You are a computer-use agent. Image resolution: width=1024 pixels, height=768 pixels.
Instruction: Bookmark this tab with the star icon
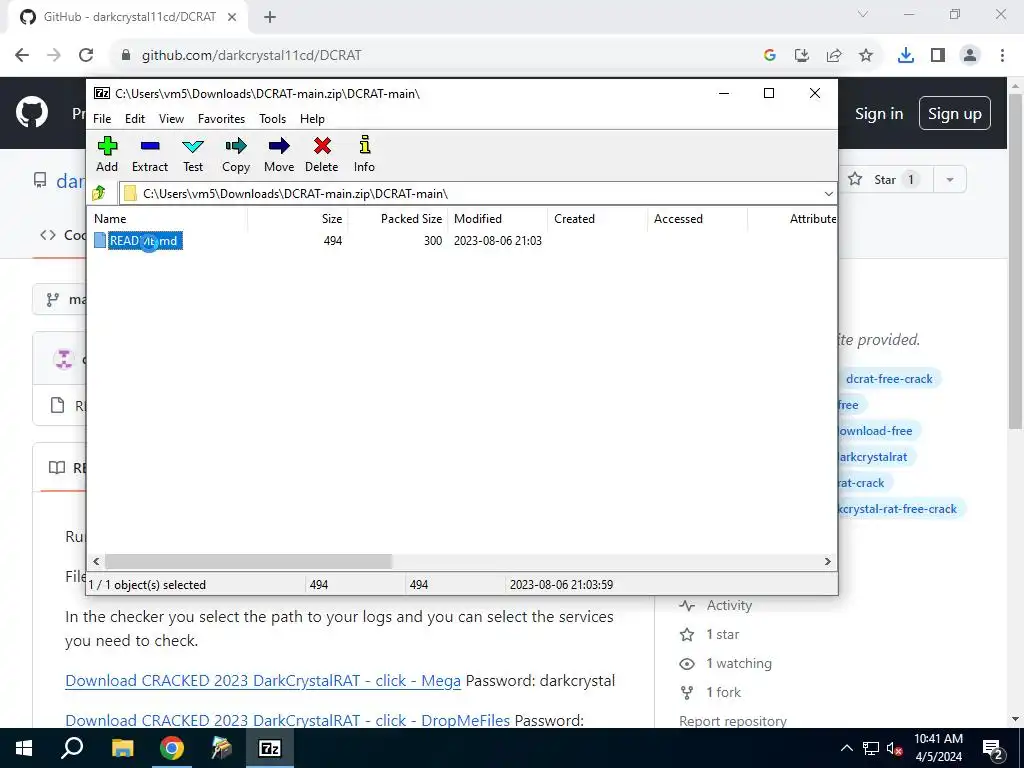866,56
